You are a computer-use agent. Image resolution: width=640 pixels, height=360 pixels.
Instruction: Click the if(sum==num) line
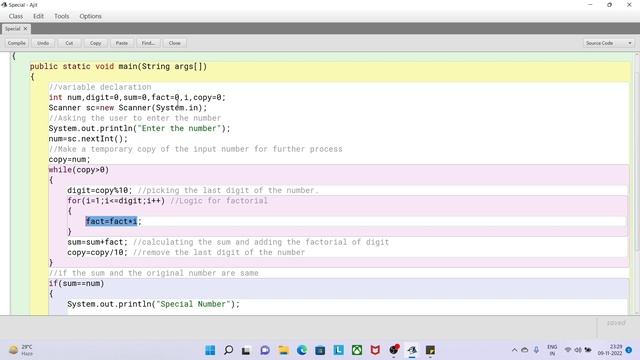pos(76,283)
